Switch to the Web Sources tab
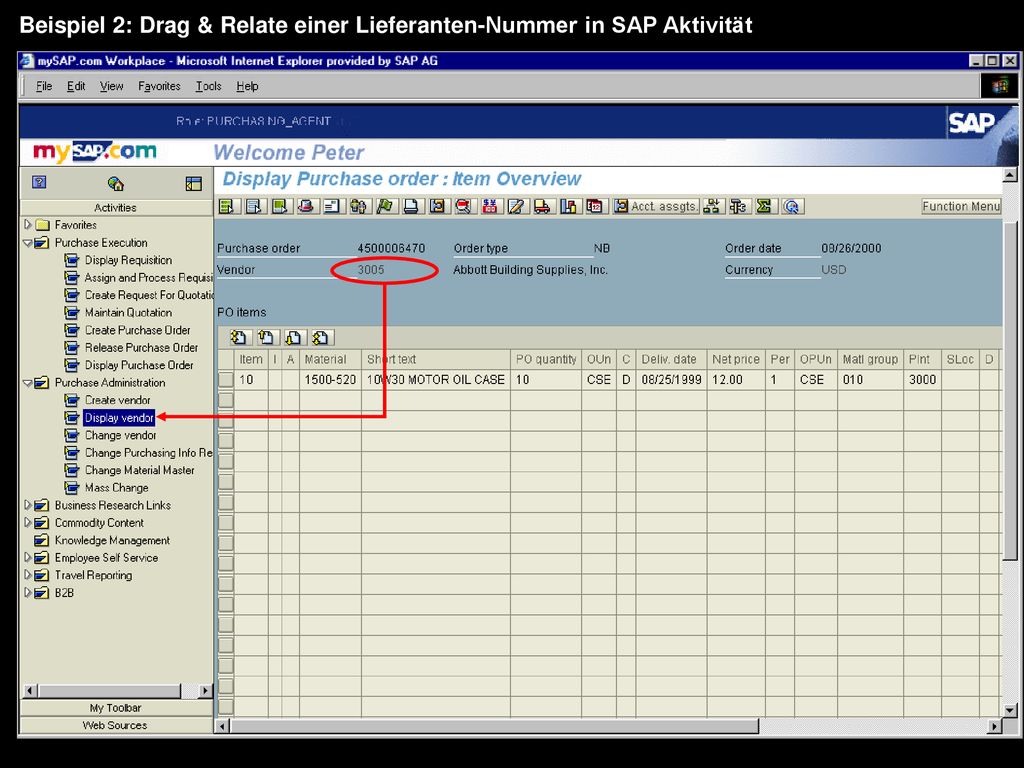1024x768 pixels. (x=116, y=726)
